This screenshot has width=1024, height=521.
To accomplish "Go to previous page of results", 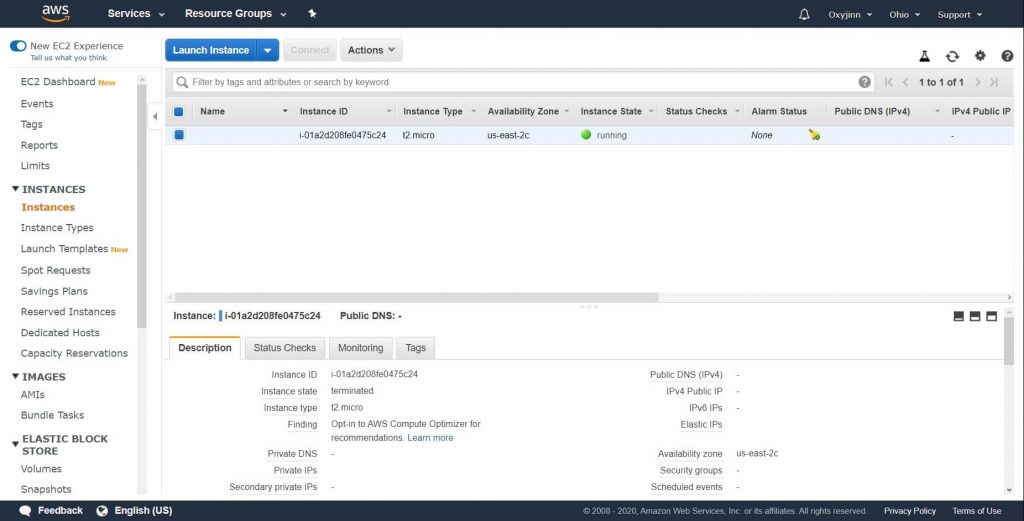I will coord(905,82).
